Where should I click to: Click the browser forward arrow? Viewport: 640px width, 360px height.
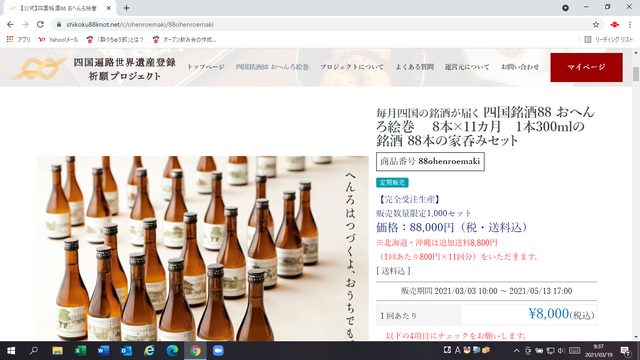click(x=25, y=24)
